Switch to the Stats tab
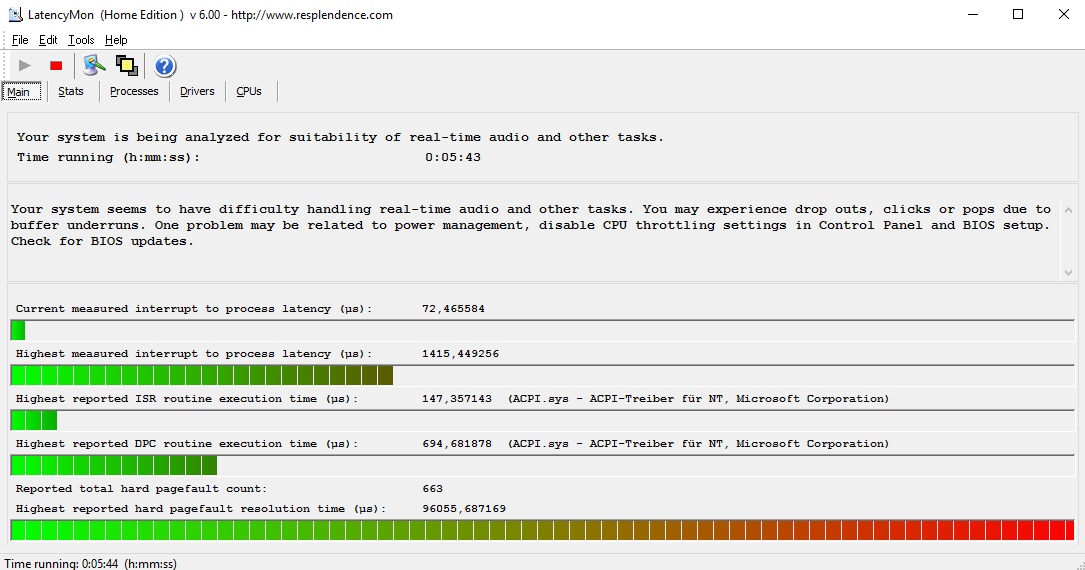 coord(71,92)
